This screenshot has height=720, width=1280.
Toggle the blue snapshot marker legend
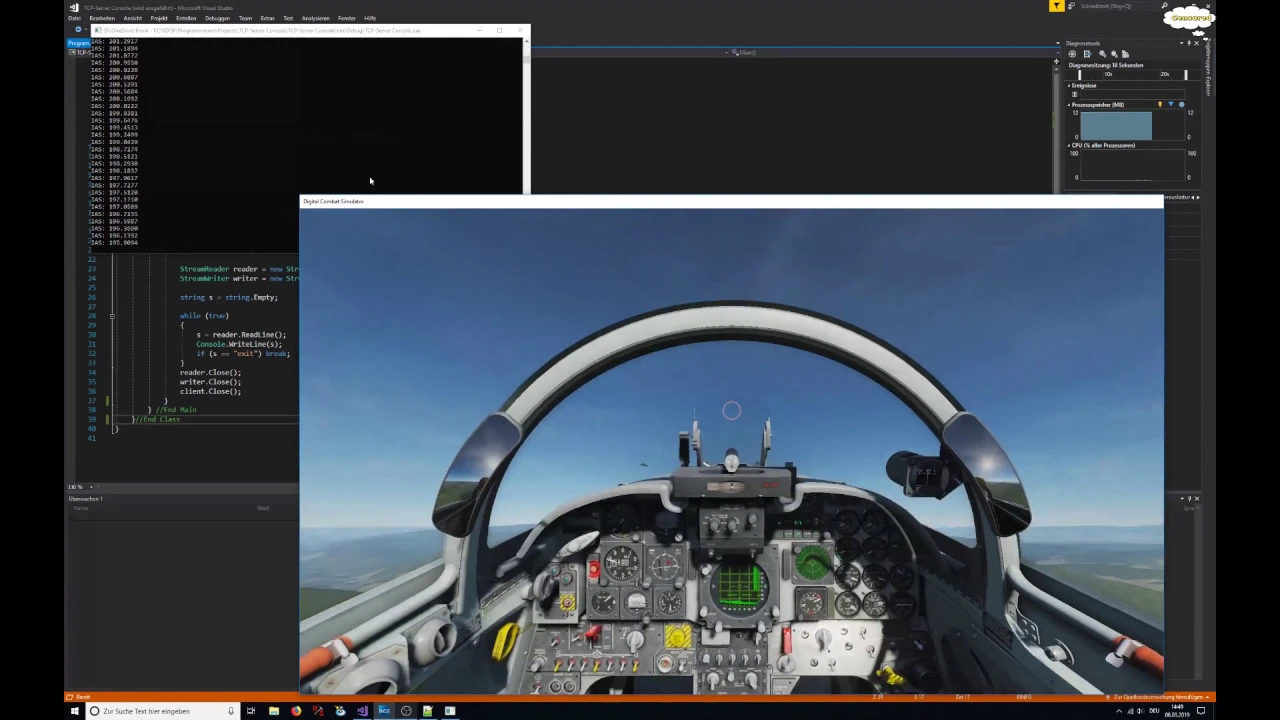click(x=1171, y=105)
